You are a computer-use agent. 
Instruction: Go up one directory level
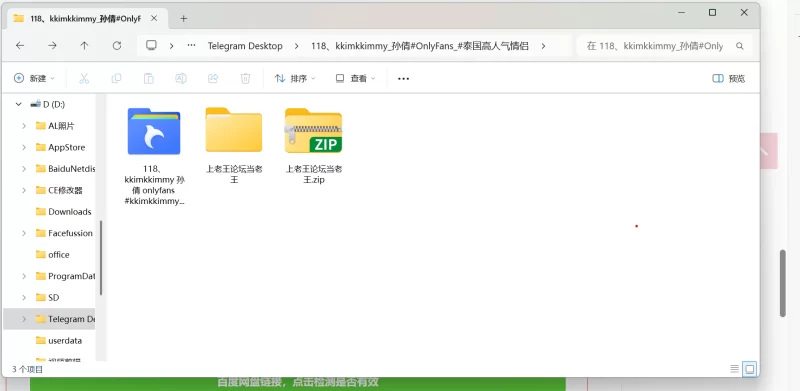point(84,45)
